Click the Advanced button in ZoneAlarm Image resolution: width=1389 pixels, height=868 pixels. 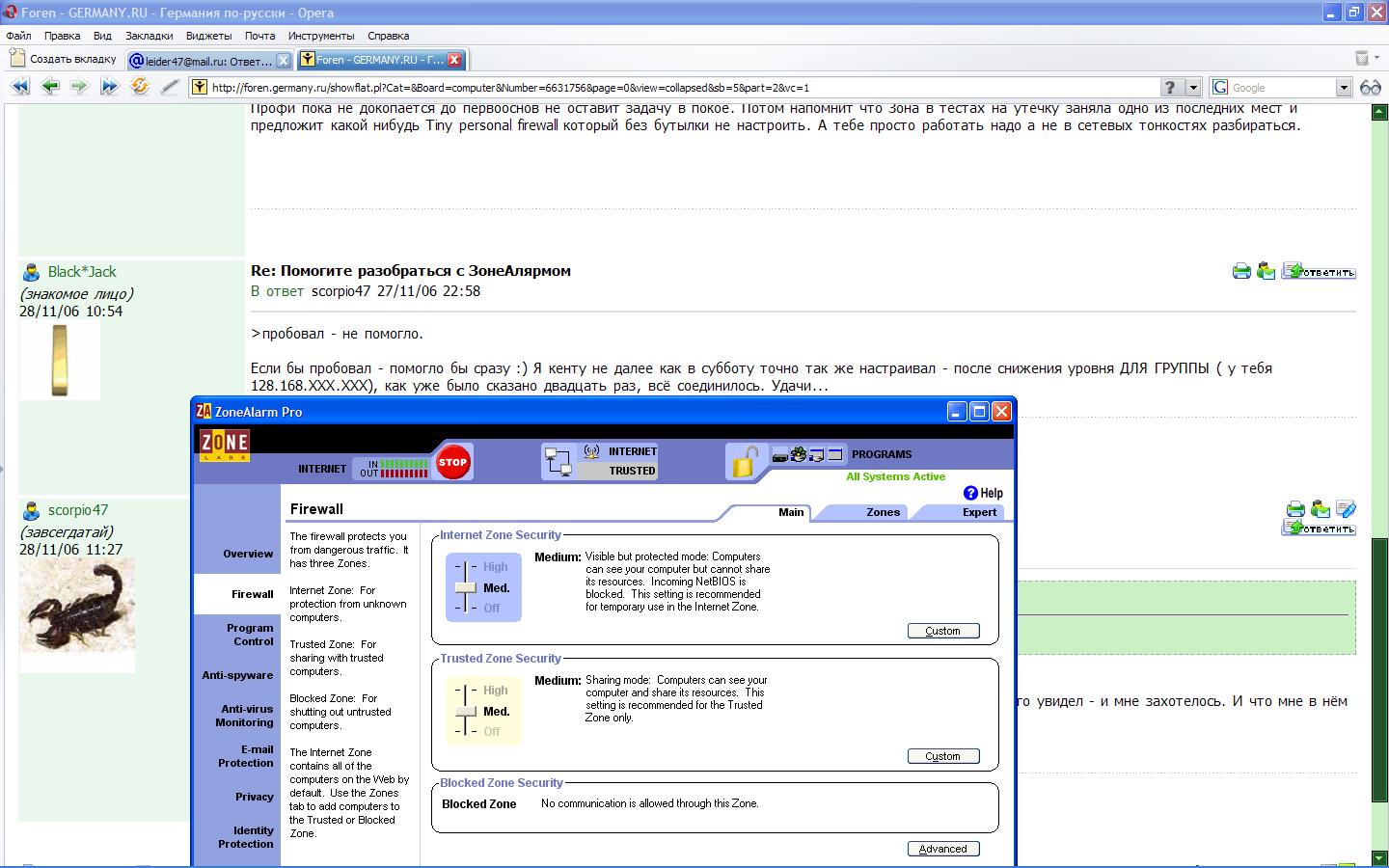point(942,849)
